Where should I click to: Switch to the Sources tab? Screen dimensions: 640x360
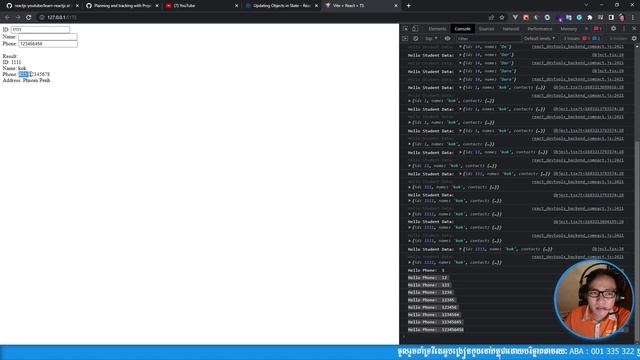[x=486, y=29]
